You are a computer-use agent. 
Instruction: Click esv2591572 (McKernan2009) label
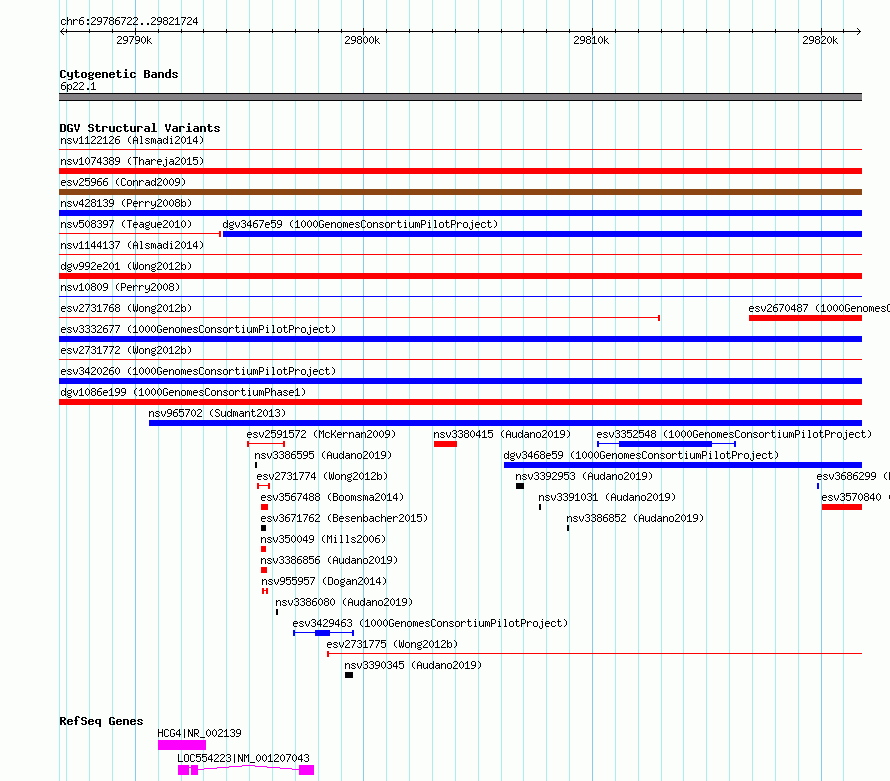pyautogui.click(x=321, y=434)
